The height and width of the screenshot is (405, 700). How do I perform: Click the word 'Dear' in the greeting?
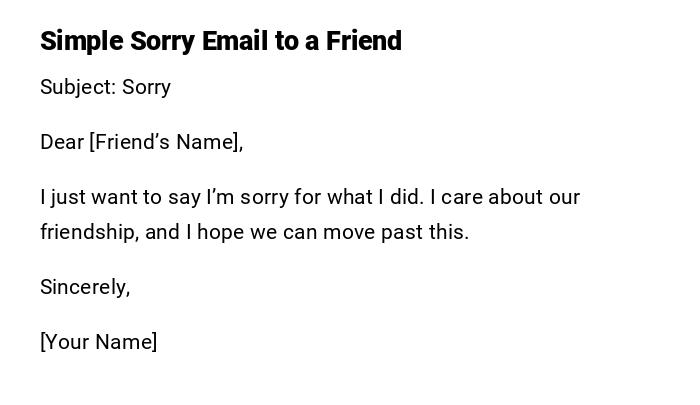point(62,142)
